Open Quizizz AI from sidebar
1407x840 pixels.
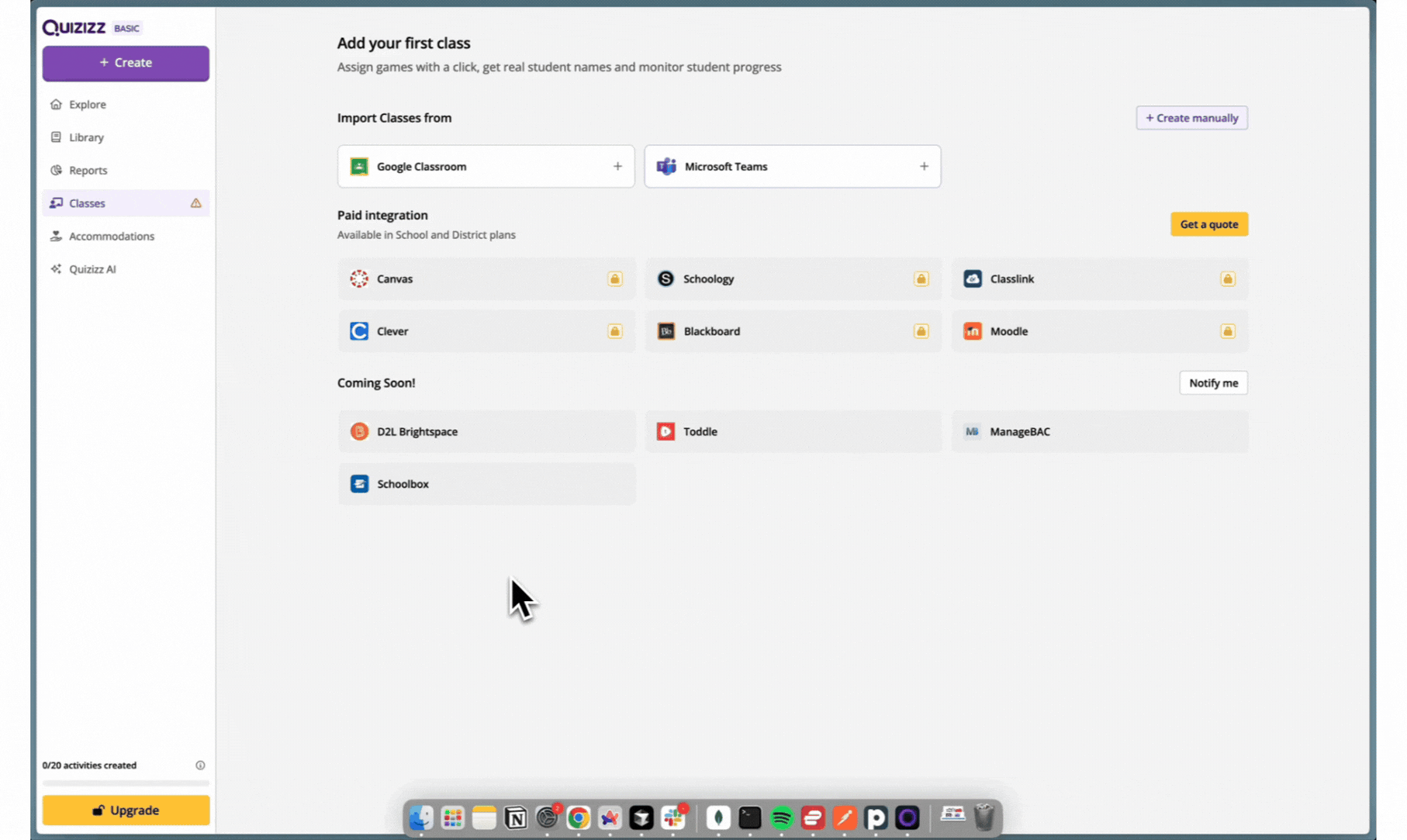click(x=126, y=269)
